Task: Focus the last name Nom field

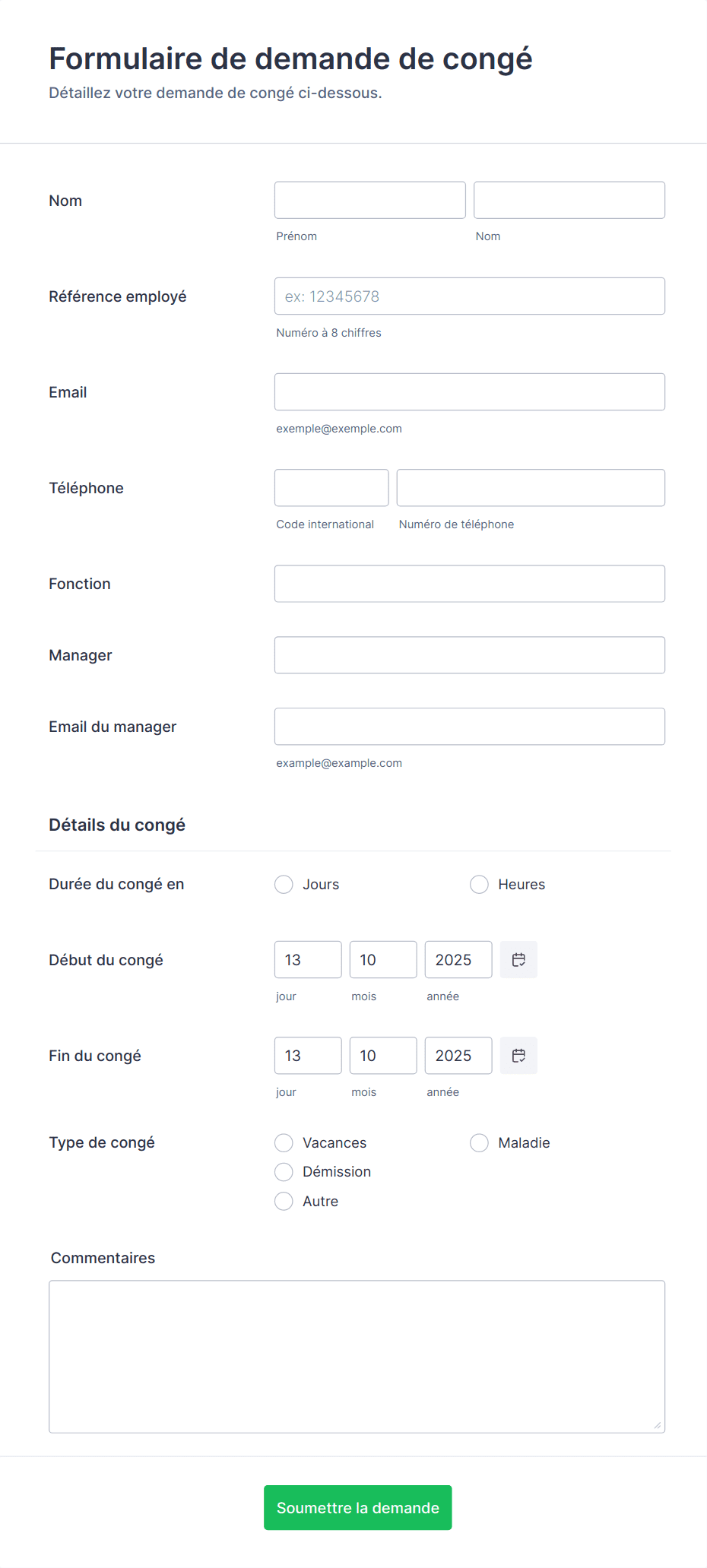Action: (x=569, y=200)
